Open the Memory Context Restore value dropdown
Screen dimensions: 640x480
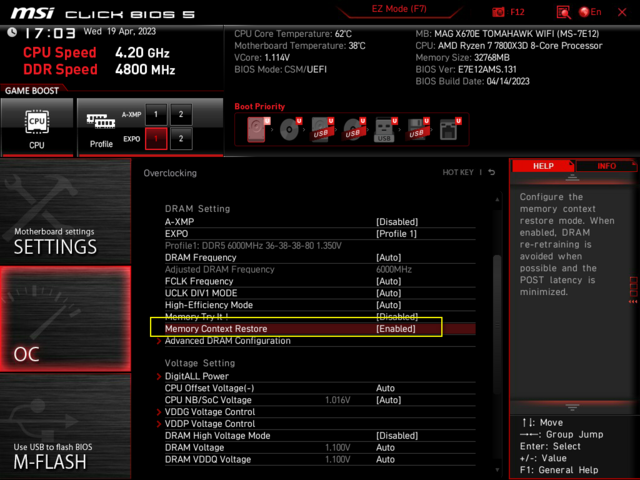click(396, 329)
